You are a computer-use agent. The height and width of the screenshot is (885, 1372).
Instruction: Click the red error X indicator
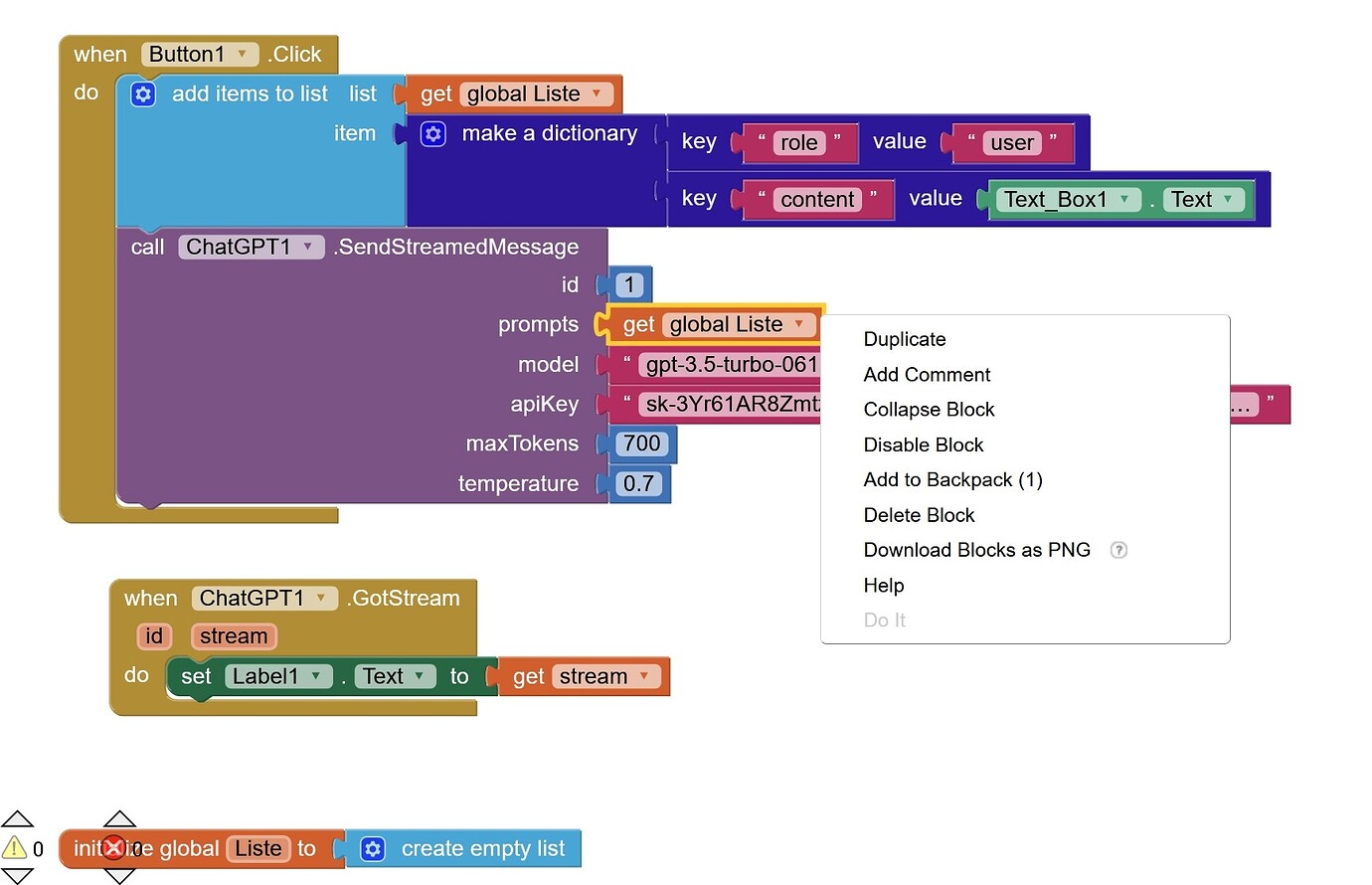(114, 848)
